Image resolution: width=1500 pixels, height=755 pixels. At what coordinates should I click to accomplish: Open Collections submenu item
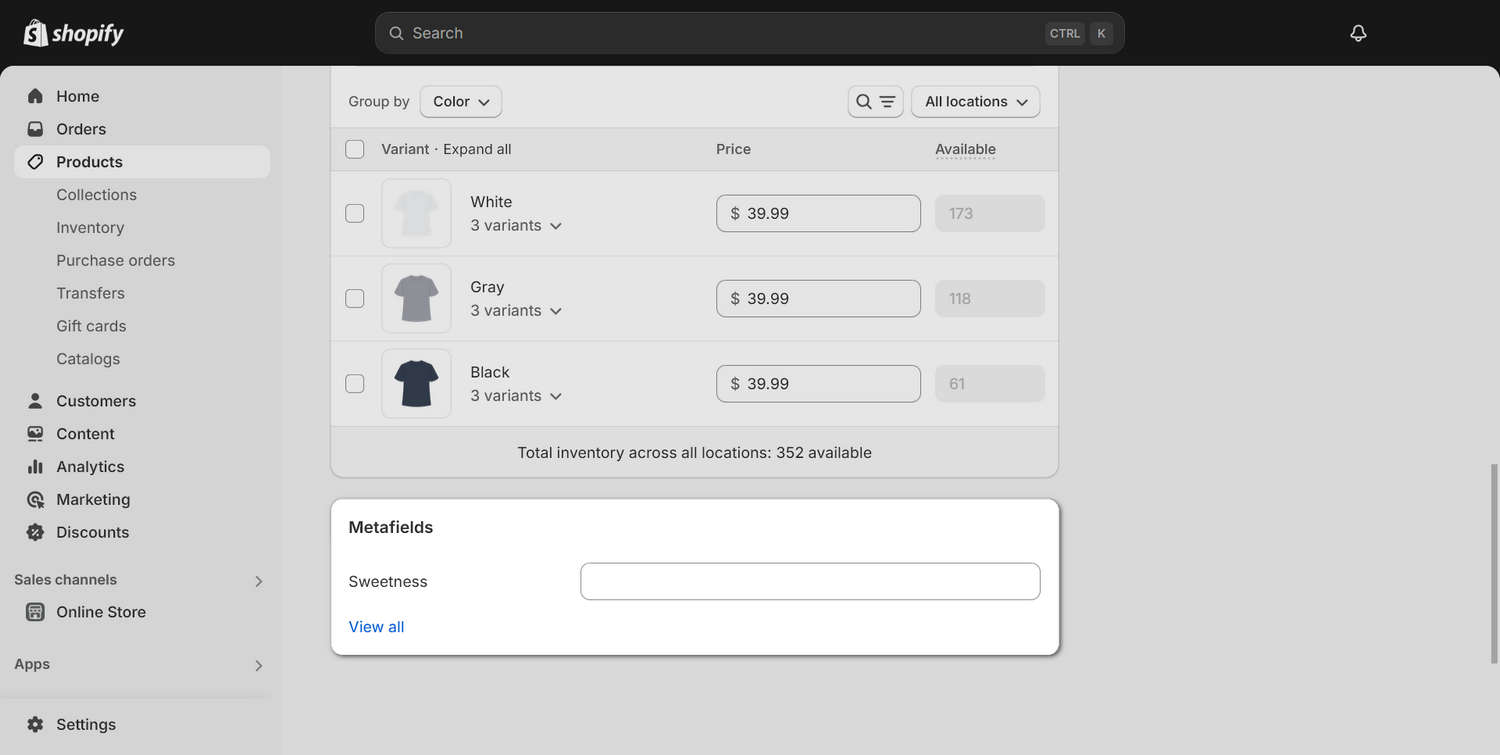point(96,195)
